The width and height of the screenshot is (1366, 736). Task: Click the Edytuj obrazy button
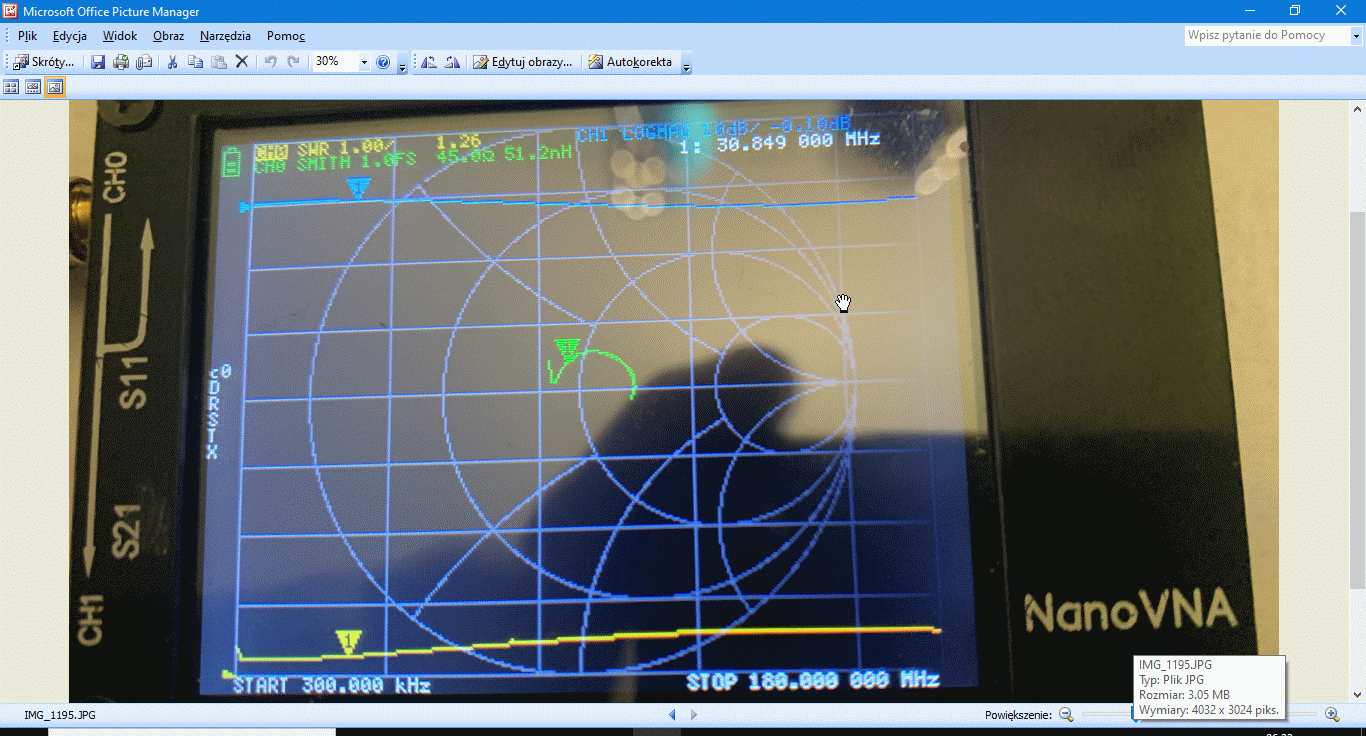click(x=523, y=62)
